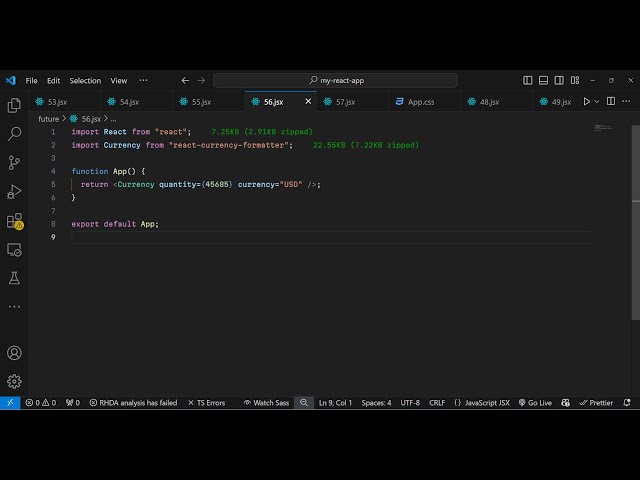The height and width of the screenshot is (480, 640).
Task: Toggle the primary sidebar layout icon
Action: tap(528, 81)
